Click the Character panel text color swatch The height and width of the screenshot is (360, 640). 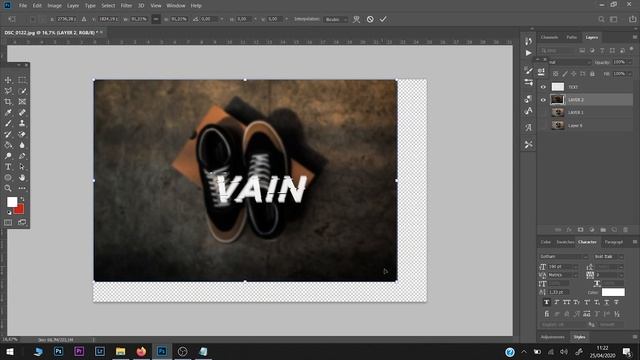613,292
